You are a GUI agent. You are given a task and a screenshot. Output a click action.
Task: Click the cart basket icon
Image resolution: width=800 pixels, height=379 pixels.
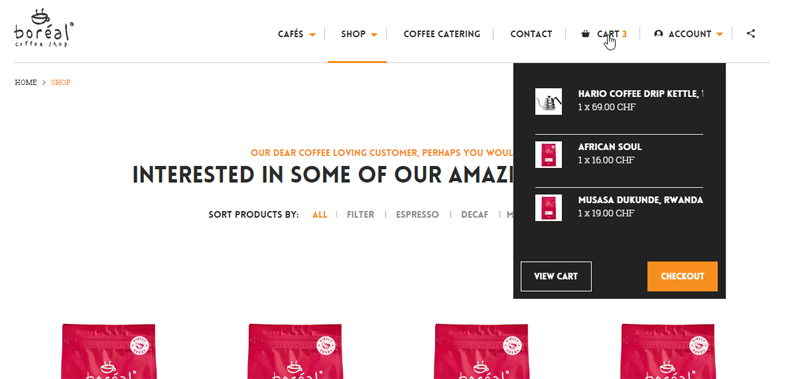(585, 34)
